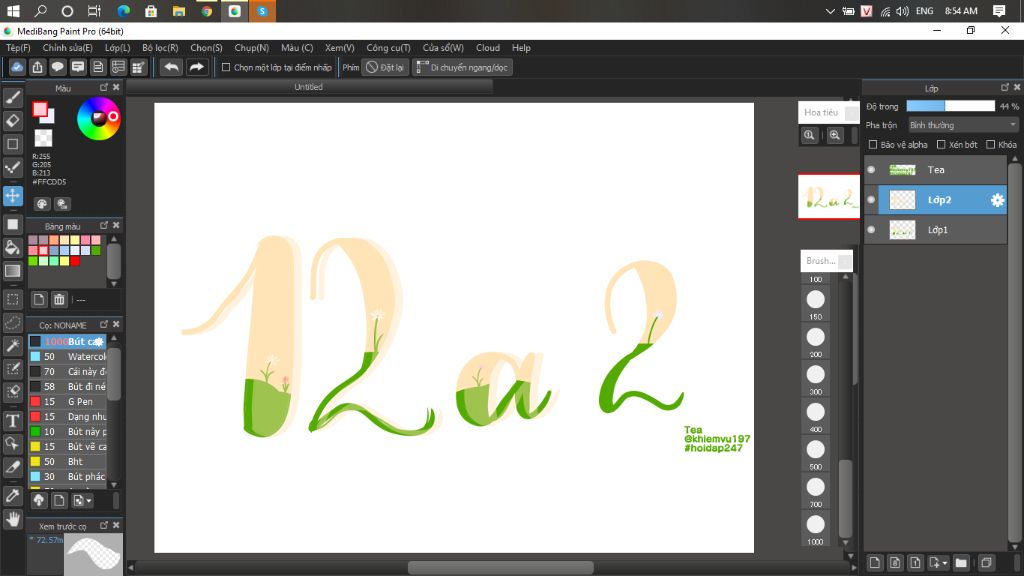Open add-brush dropdown in brush panel
Screen dimensions: 1024x576
pyautogui.click(x=83, y=500)
